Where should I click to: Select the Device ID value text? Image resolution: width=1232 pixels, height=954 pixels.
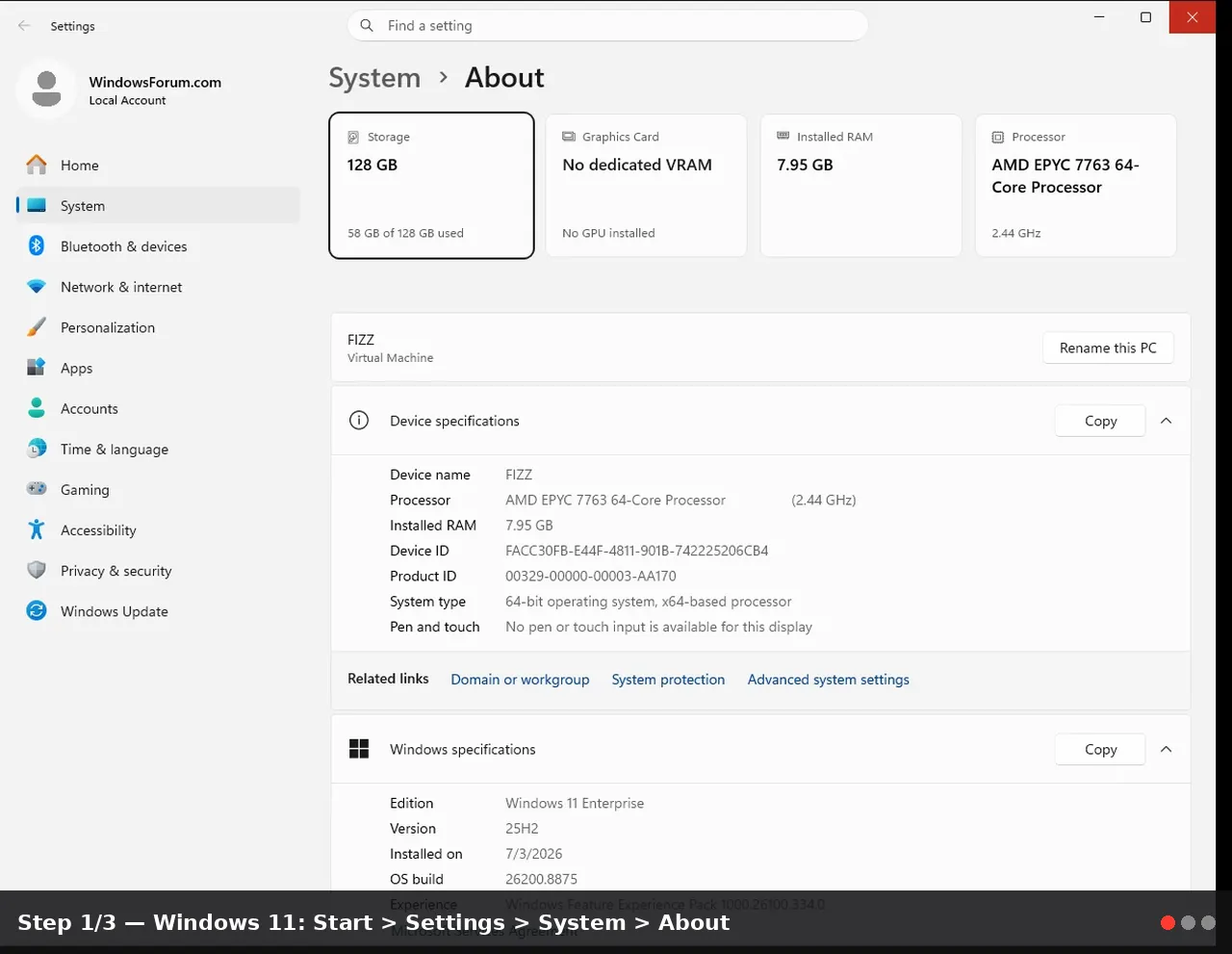point(636,551)
